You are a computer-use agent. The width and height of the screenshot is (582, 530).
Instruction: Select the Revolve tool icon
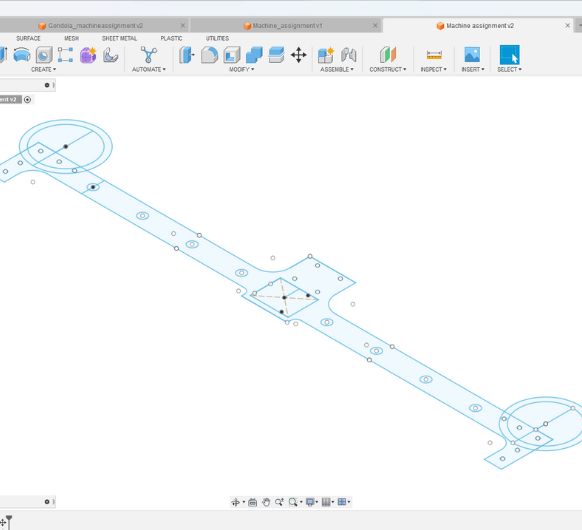[x=22, y=55]
